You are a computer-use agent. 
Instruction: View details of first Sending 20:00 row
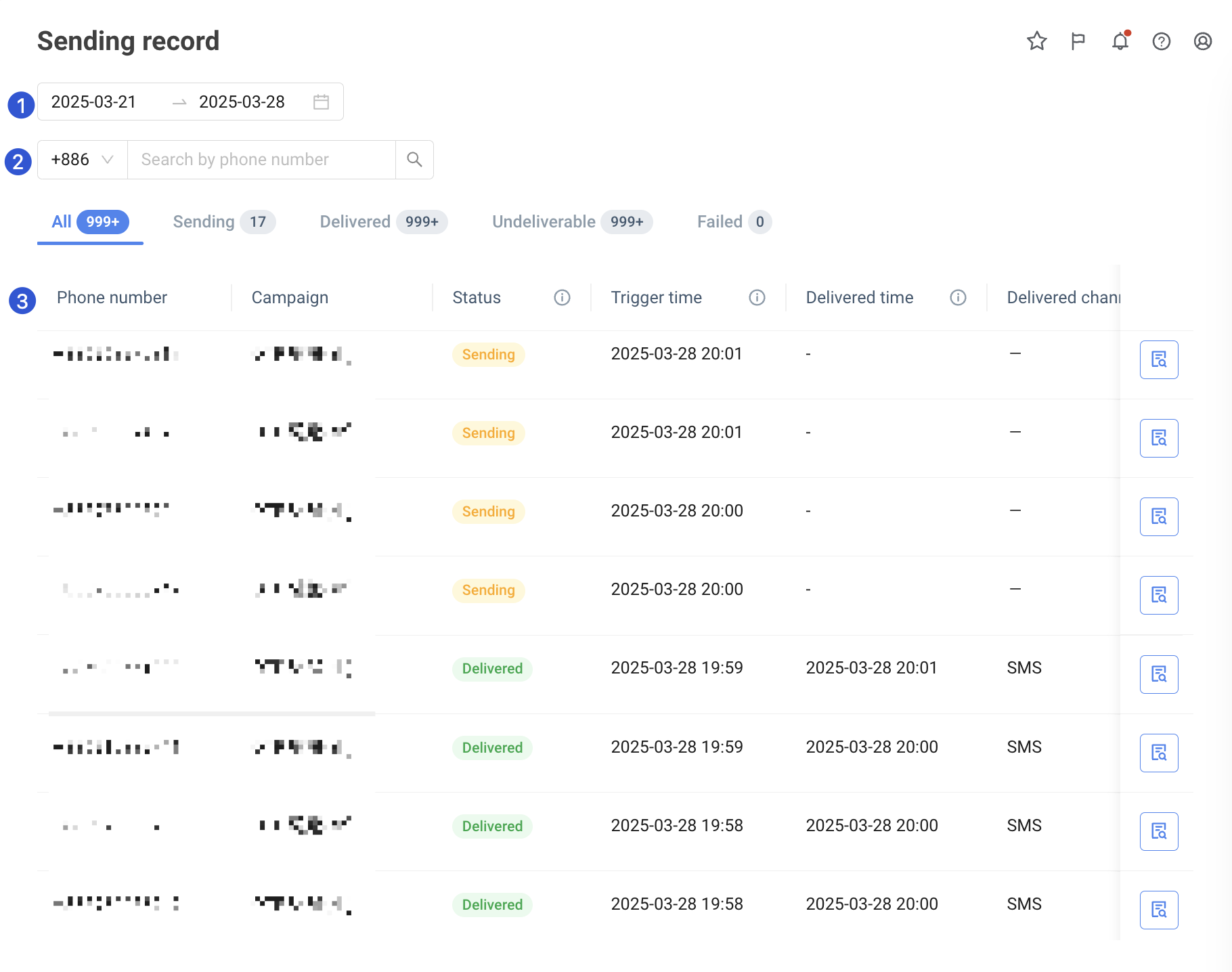[1159, 516]
